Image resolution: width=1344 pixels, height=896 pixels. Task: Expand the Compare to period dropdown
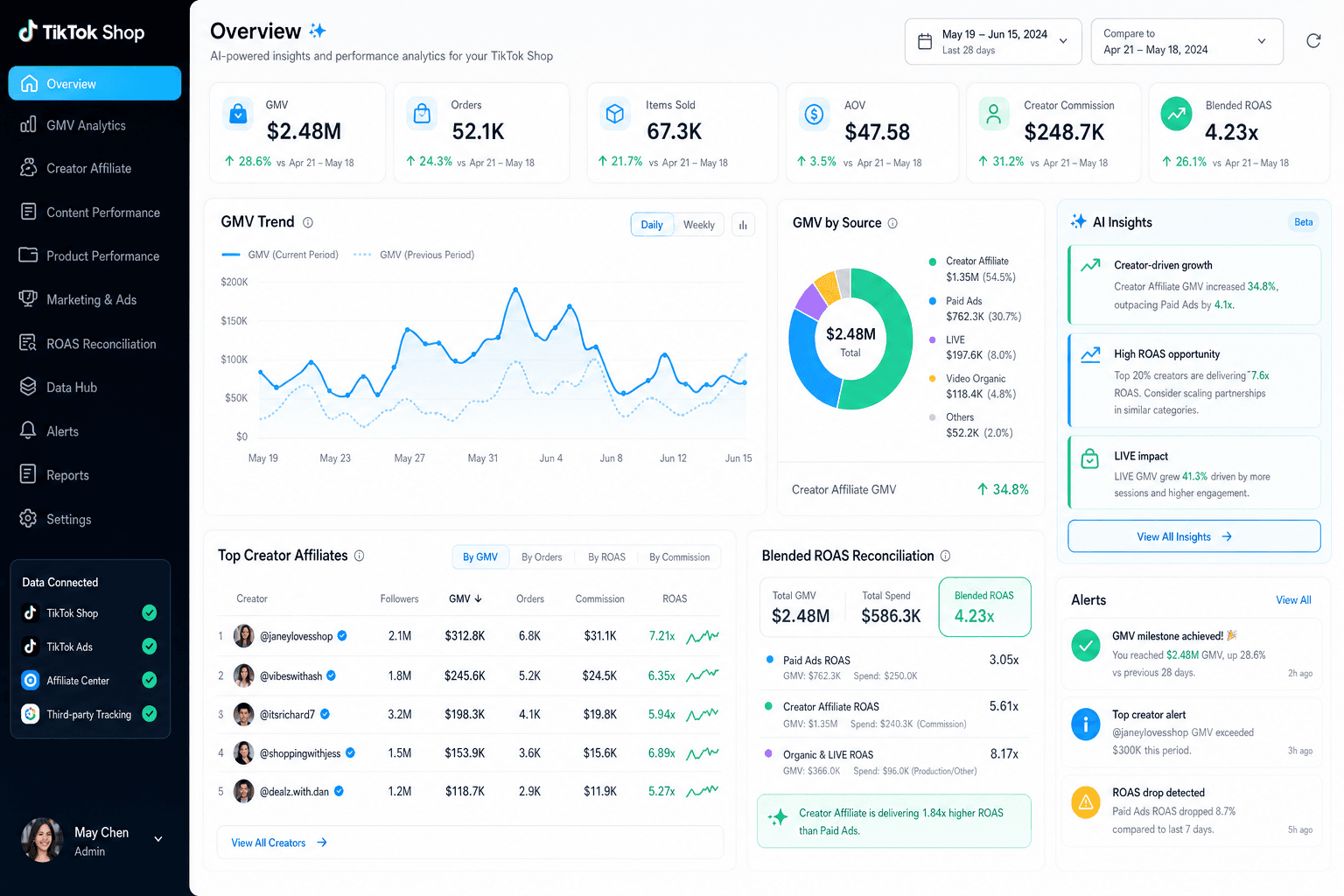1186,41
